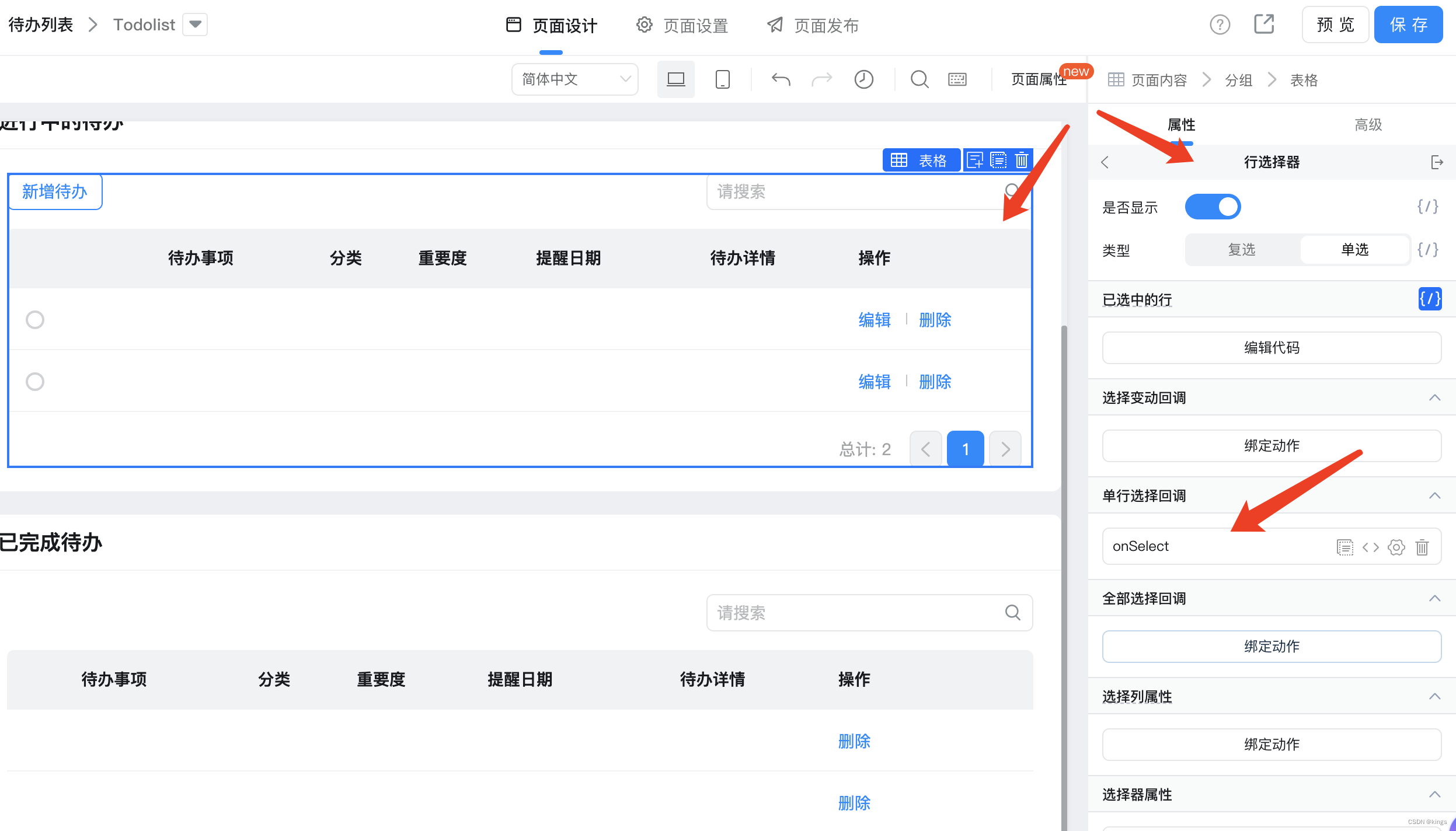Screen dimensions: 1456x831
Task: Select the first table row radio button
Action: [35, 320]
